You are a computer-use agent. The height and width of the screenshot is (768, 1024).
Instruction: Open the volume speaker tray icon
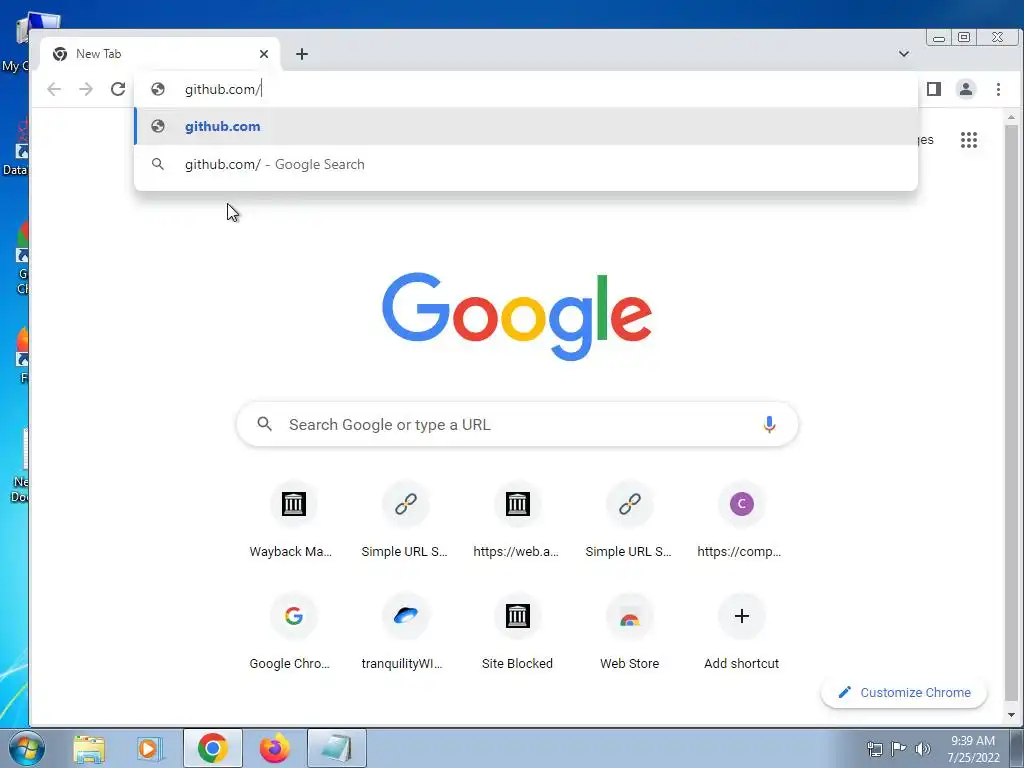point(922,748)
